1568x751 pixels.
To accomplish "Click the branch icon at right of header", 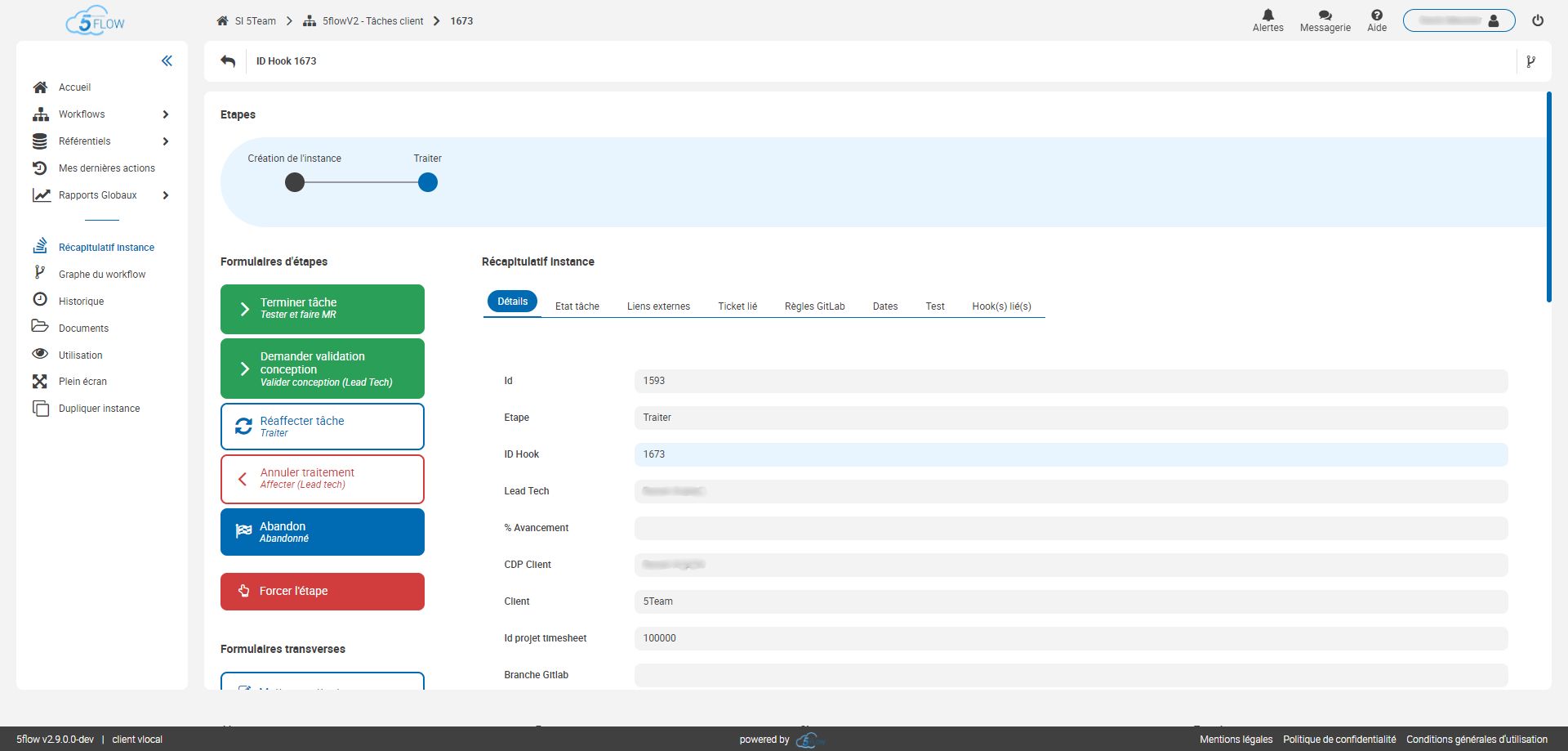I will tap(1530, 61).
